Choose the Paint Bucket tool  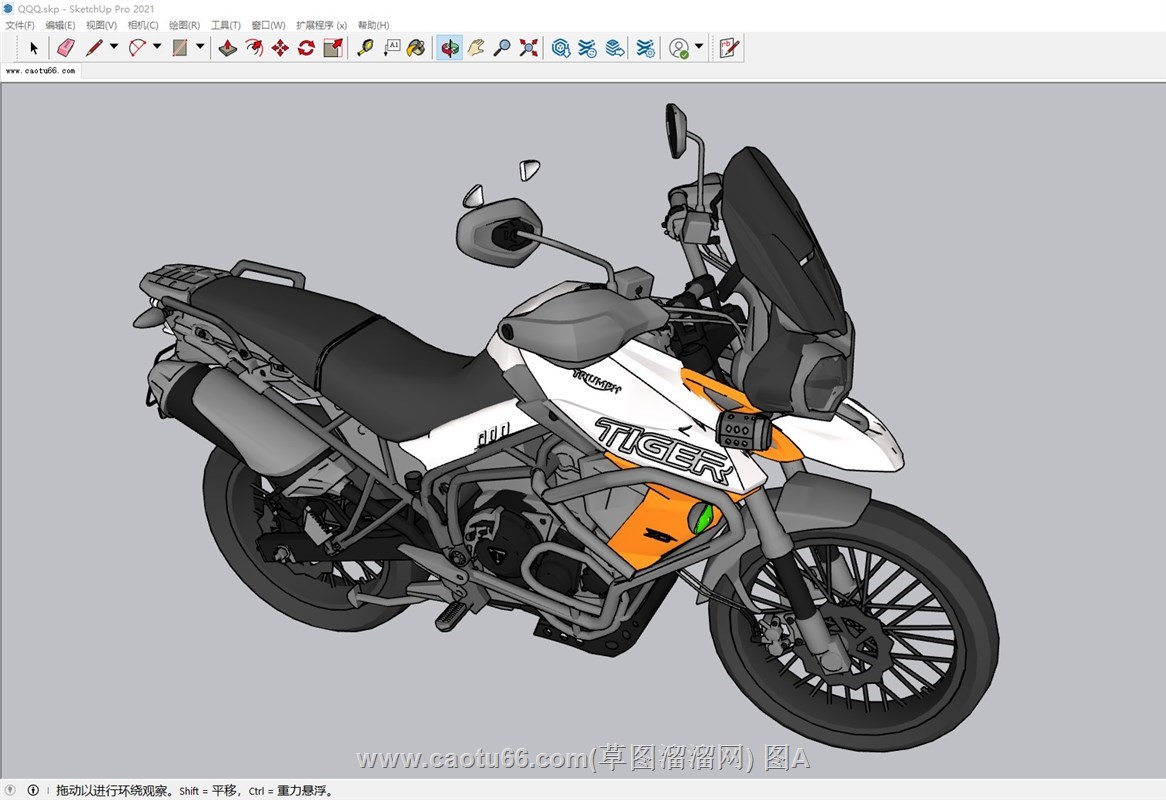pyautogui.click(x=416, y=48)
